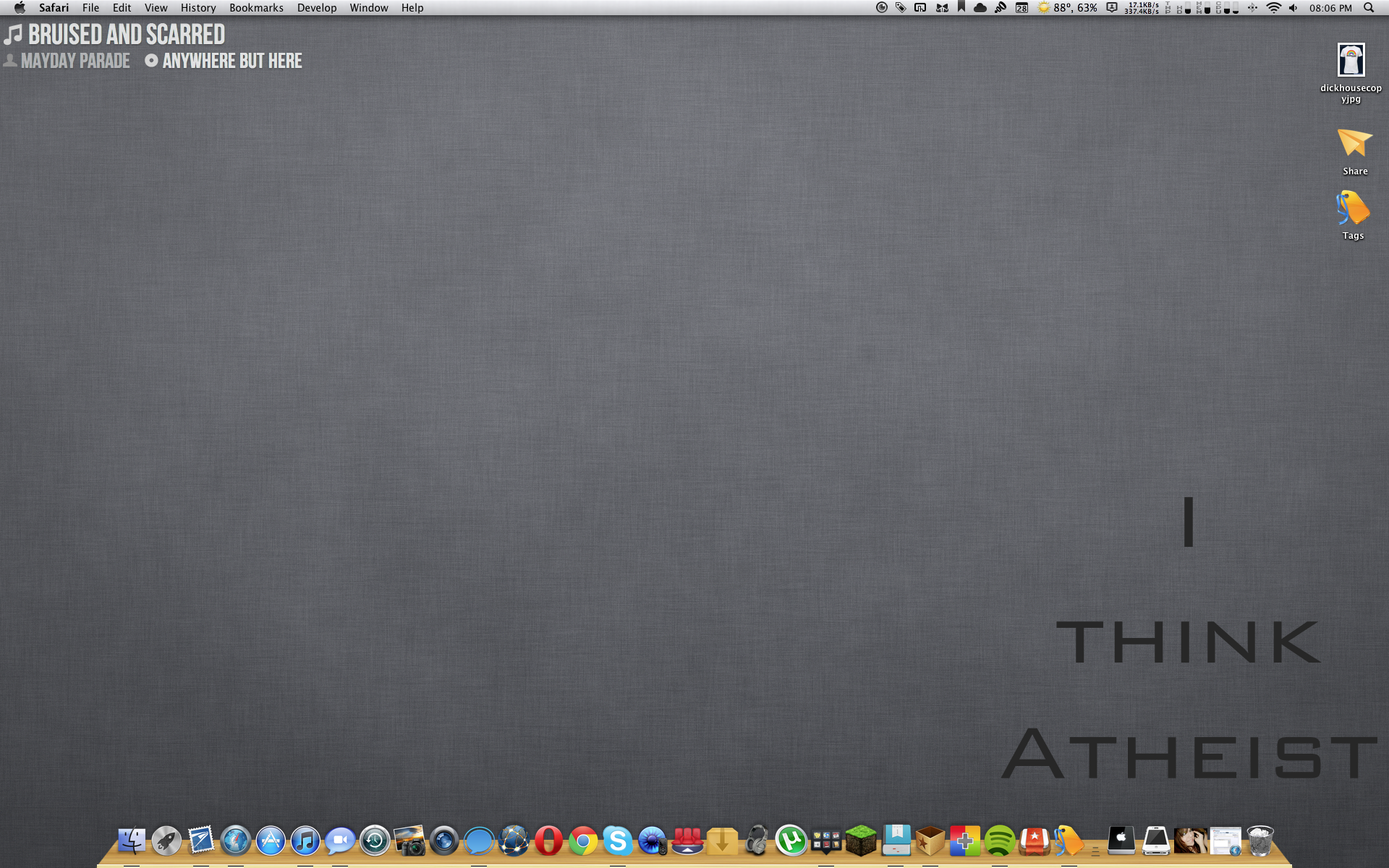Open the Minecraft grass block icon

[x=860, y=841]
